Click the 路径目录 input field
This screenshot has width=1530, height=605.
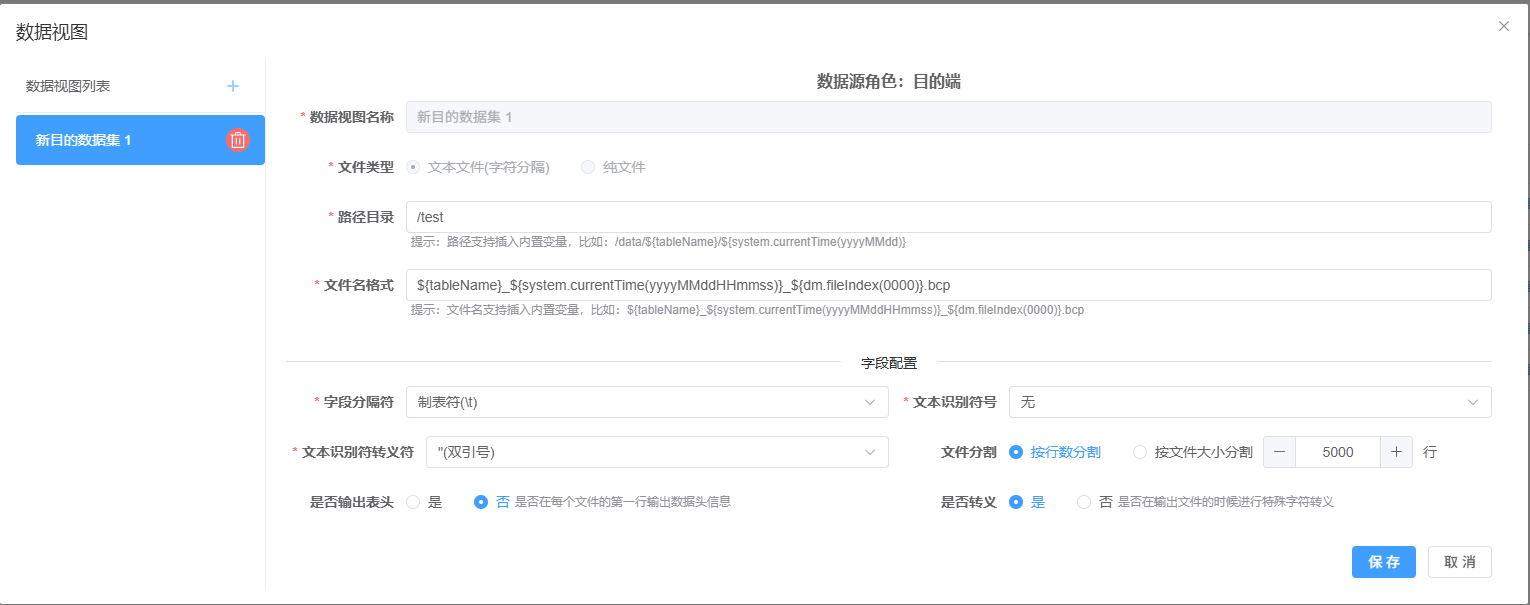click(948, 217)
